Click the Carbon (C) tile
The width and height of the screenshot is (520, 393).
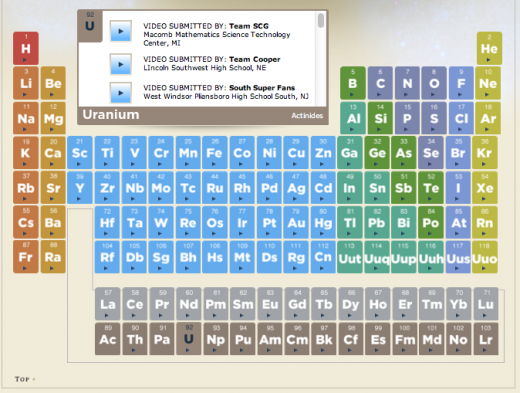click(380, 83)
